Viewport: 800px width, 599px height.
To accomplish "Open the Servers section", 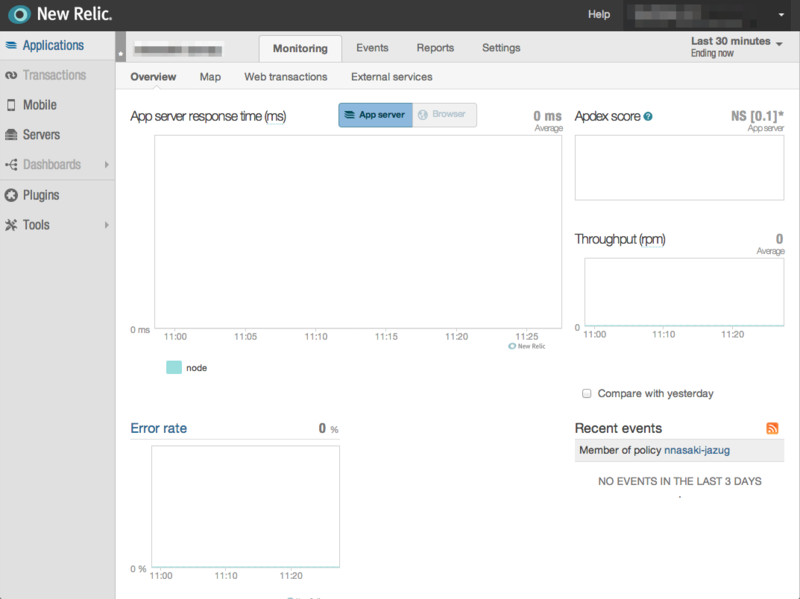I will [41, 135].
